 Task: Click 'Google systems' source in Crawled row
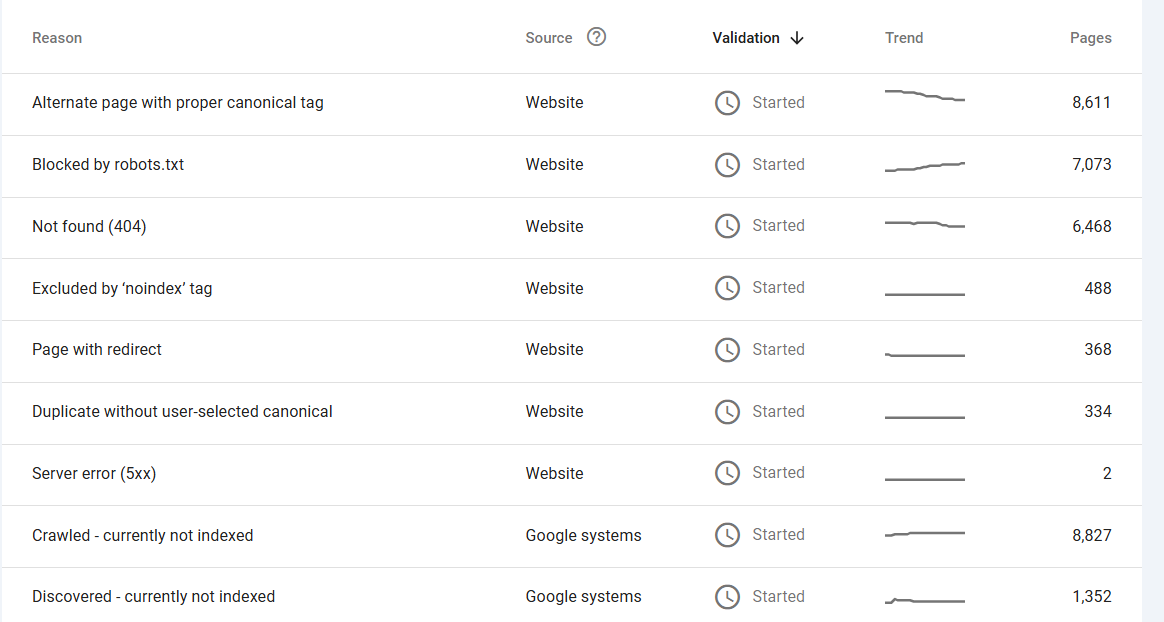(583, 535)
